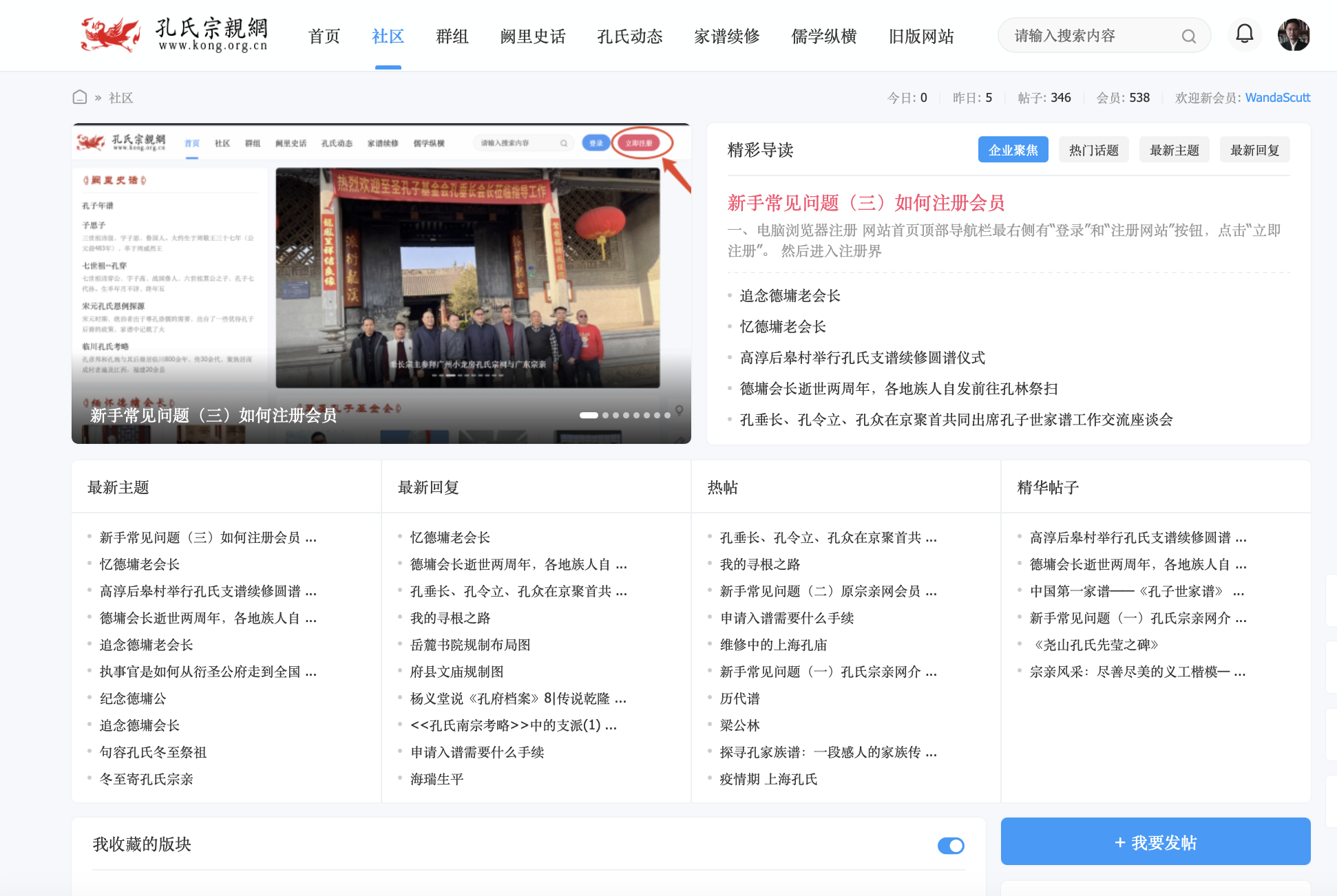
Task: Switch to the 热门话题 tab
Action: point(1094,150)
